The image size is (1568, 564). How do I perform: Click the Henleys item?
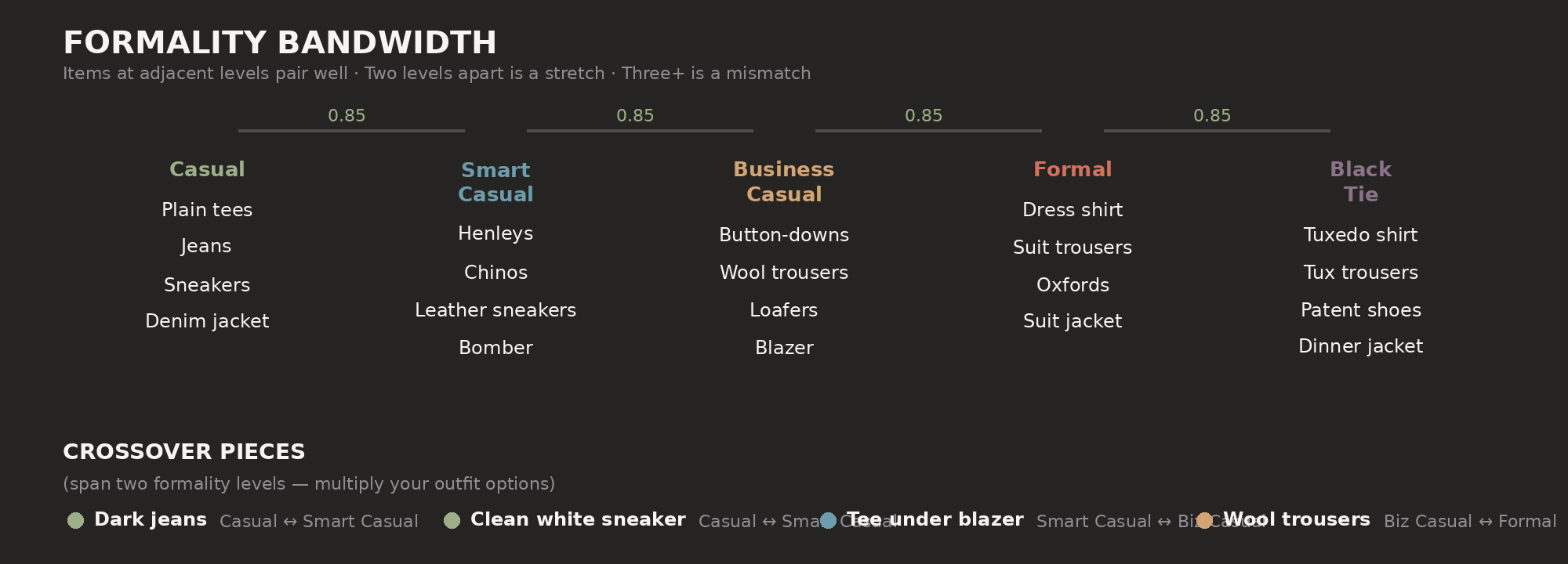(495, 233)
